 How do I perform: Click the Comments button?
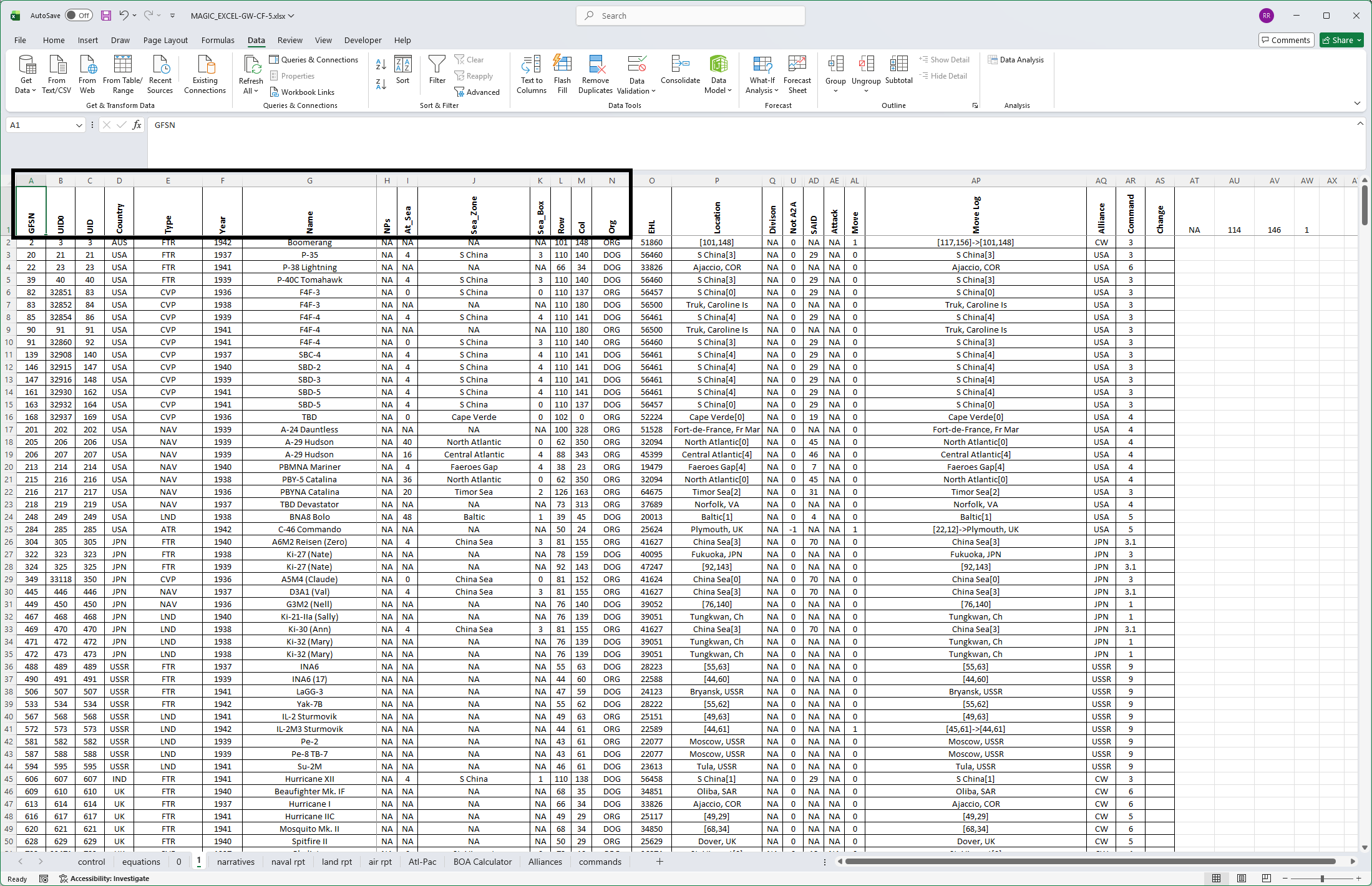[1286, 40]
